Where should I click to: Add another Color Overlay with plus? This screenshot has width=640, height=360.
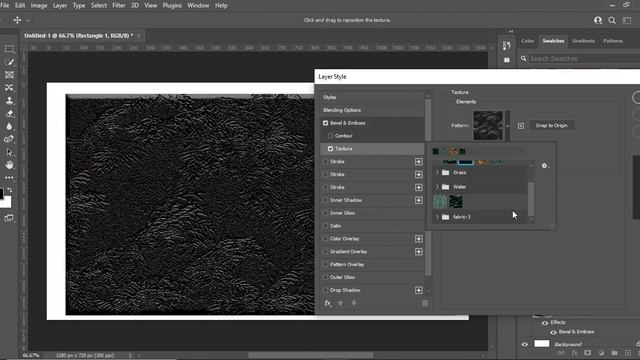pos(419,239)
